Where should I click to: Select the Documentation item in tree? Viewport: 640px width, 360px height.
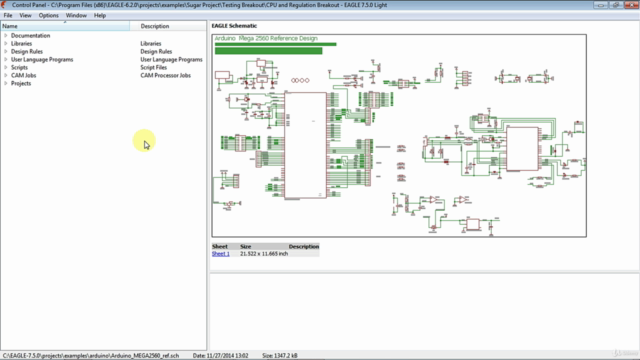(x=31, y=36)
